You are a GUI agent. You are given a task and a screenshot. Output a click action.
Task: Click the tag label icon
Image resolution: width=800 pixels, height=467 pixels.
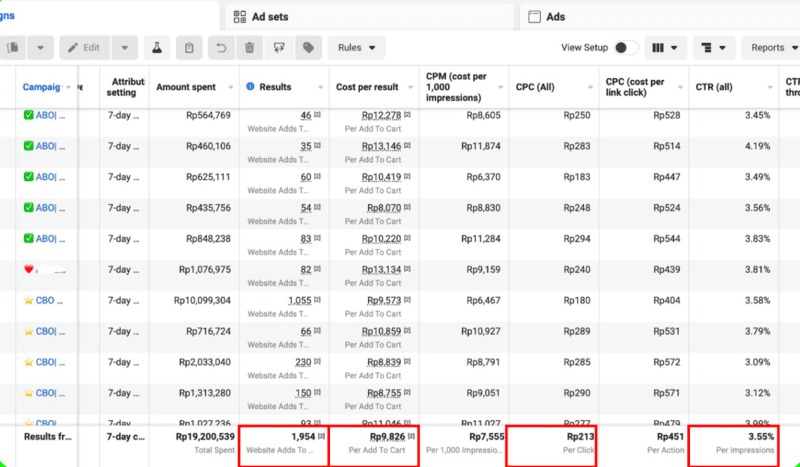309,47
